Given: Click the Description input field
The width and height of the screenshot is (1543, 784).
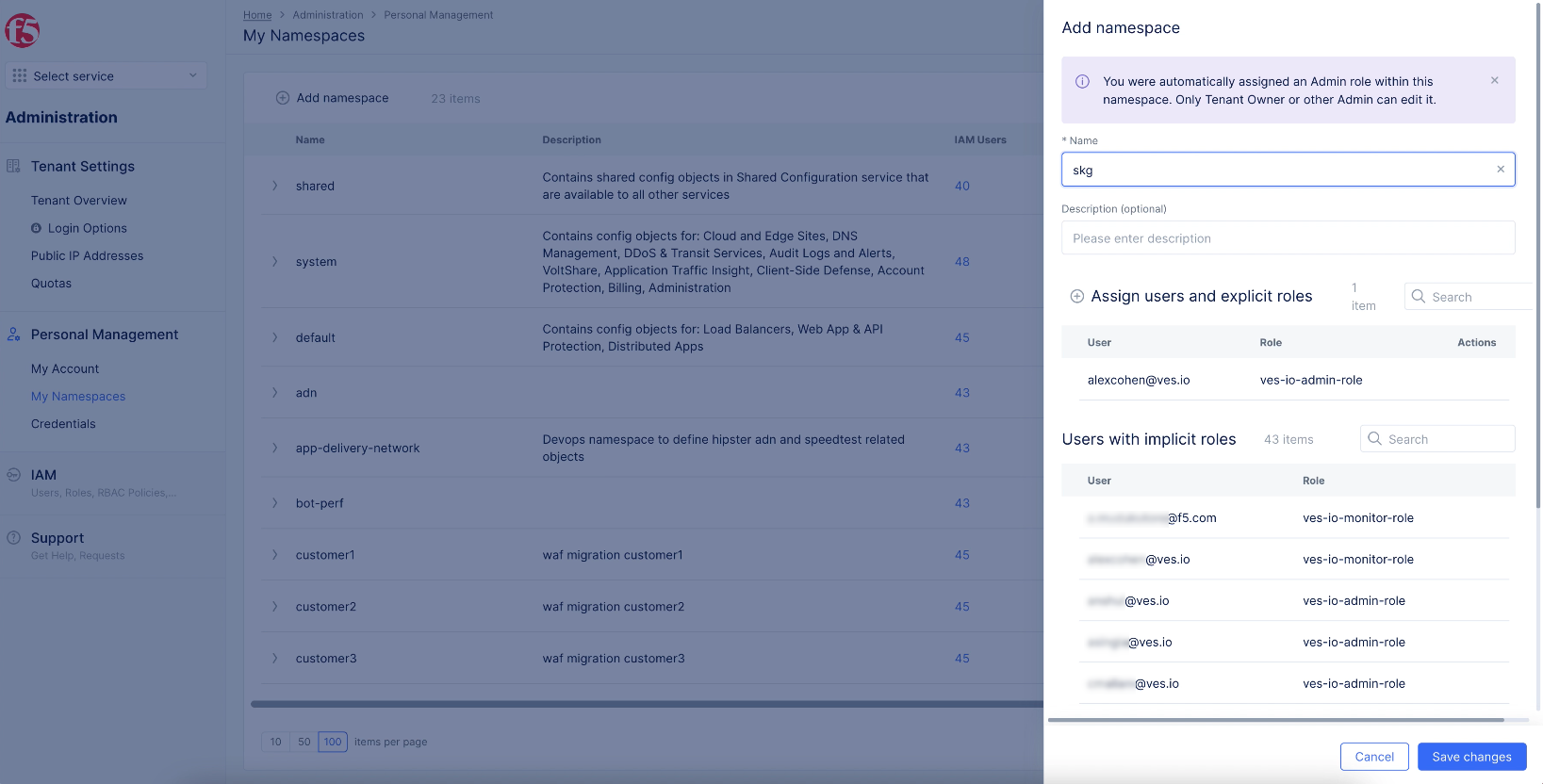Looking at the screenshot, I should click(x=1288, y=238).
